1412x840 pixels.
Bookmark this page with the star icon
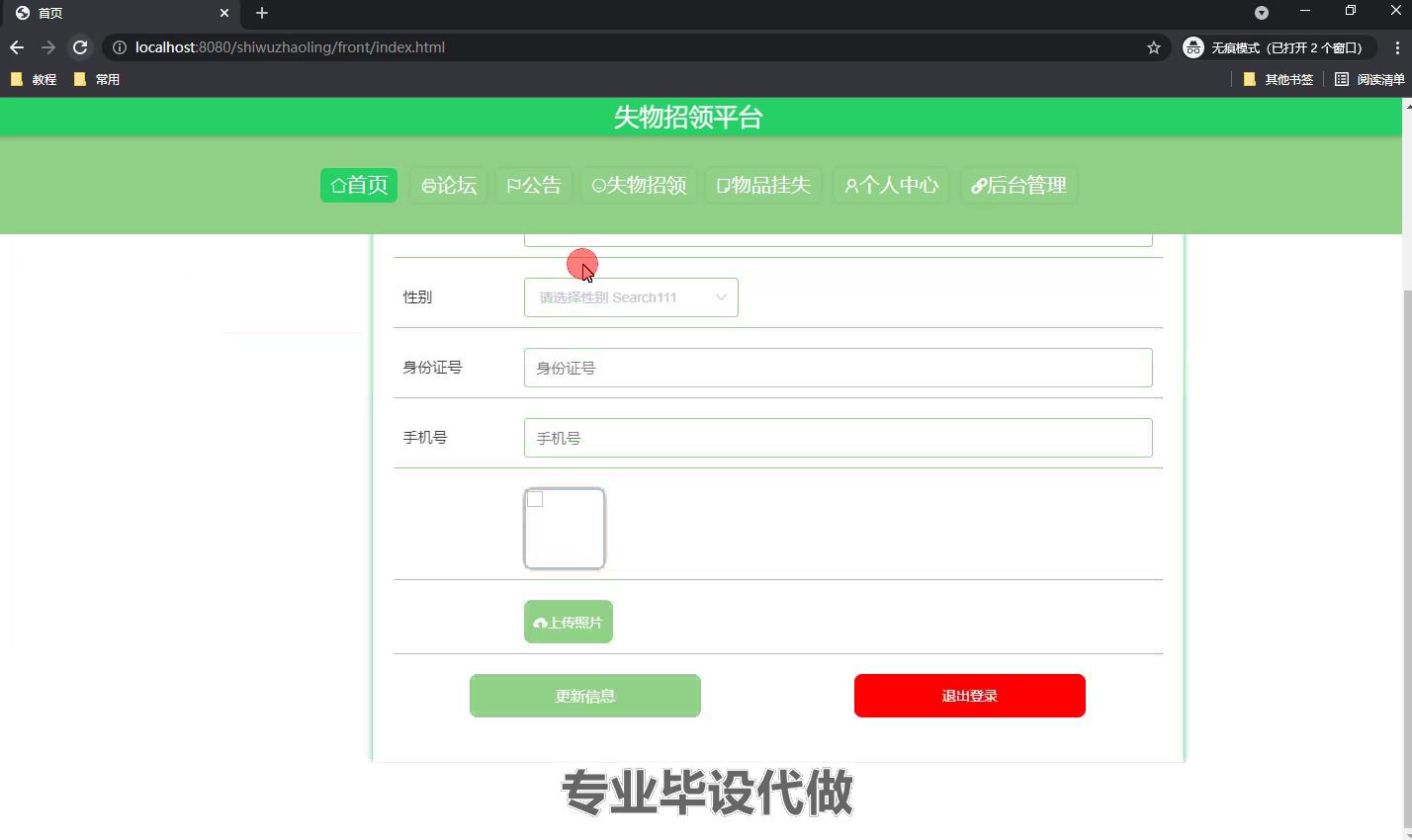tap(1153, 47)
